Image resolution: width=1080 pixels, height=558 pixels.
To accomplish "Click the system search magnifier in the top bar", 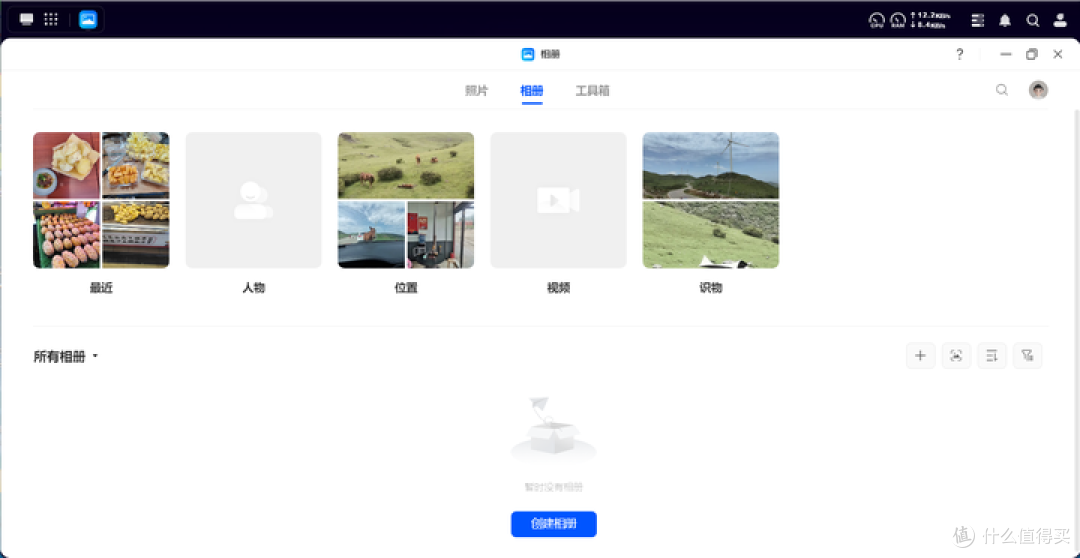I will pos(1032,20).
